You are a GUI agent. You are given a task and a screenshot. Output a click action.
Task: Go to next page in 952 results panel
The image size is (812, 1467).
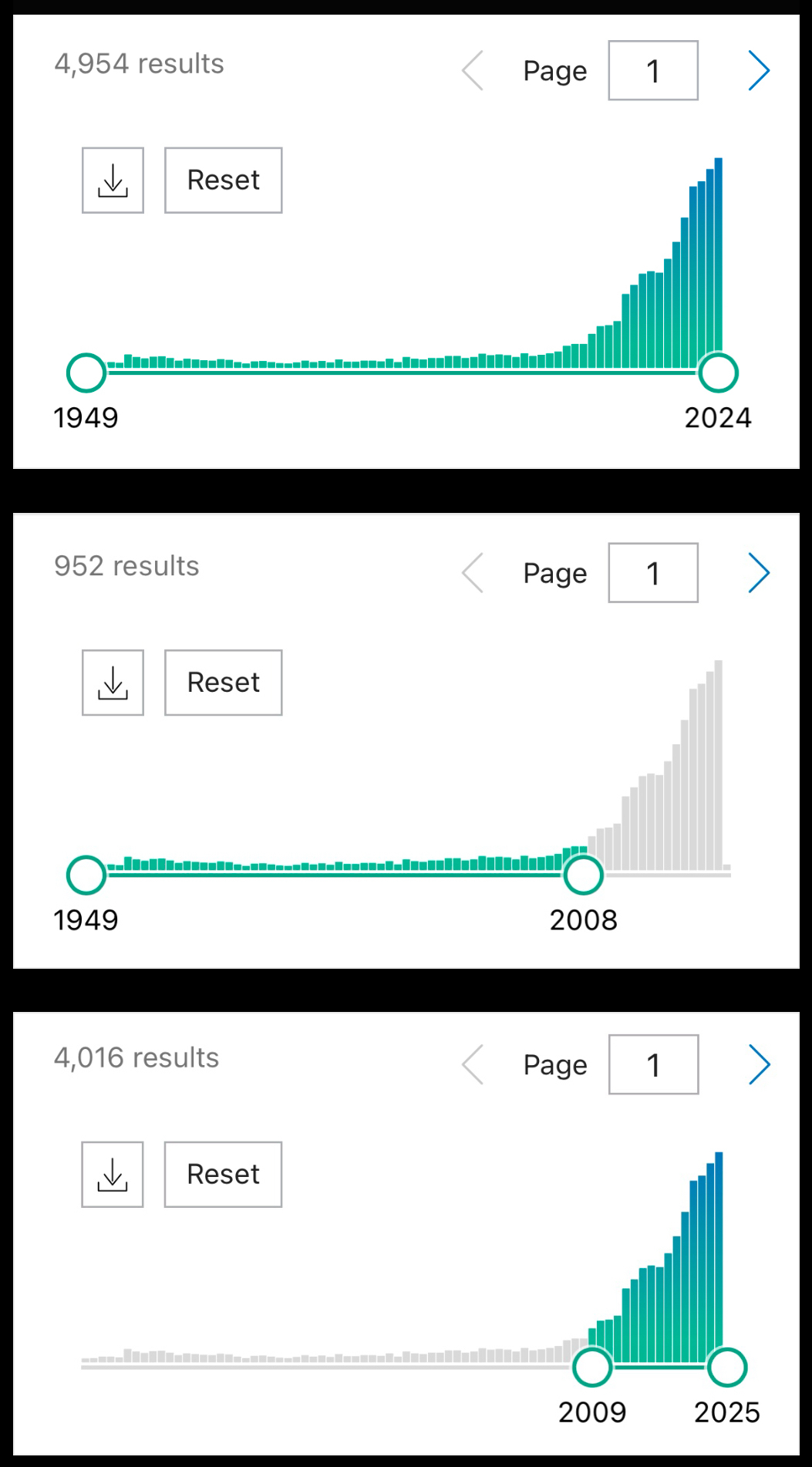759,573
